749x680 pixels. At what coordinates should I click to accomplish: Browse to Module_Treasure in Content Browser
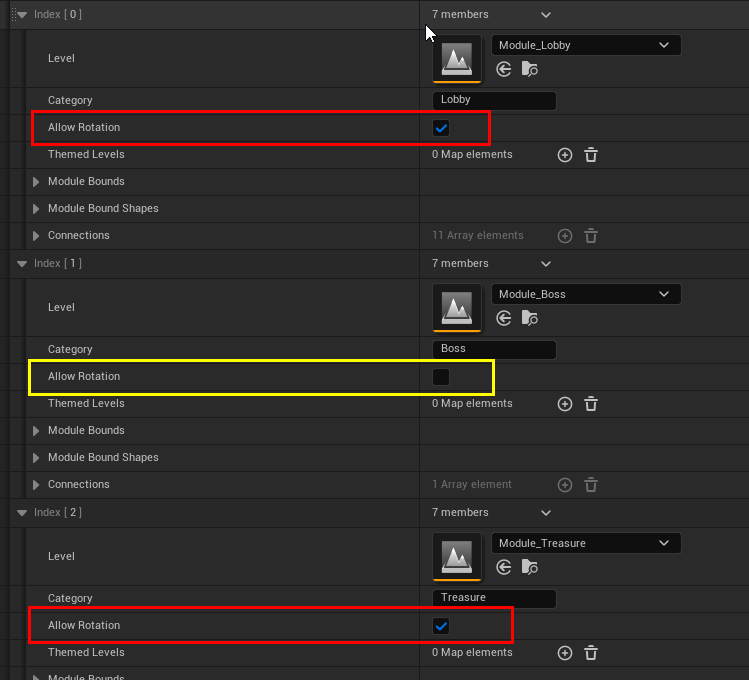pos(530,567)
